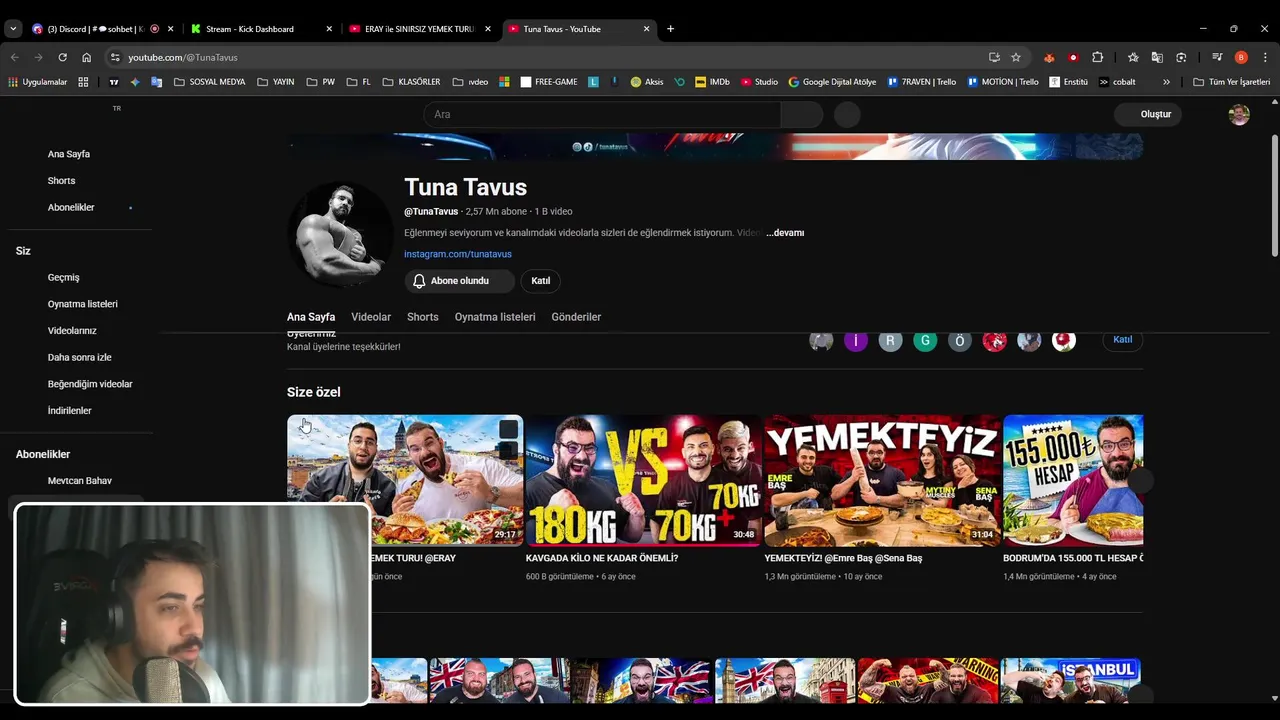Open Mevtcan Bahav subscription
Screen dimensions: 1280x720
(80, 481)
